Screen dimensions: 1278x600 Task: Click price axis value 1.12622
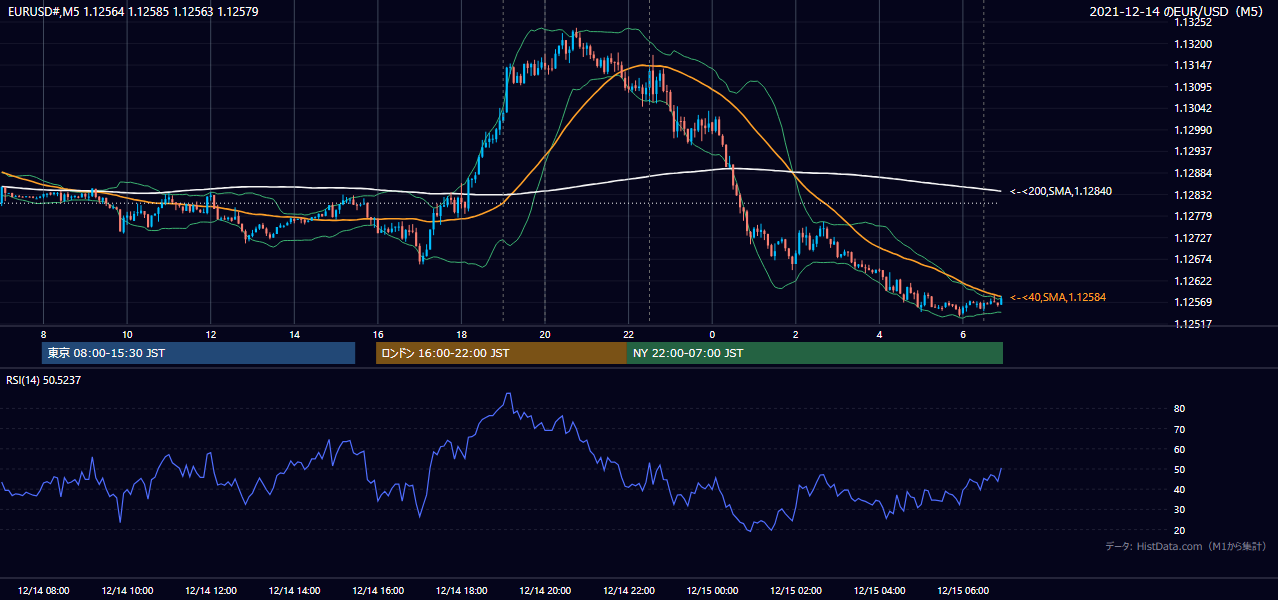pyautogui.click(x=1195, y=281)
